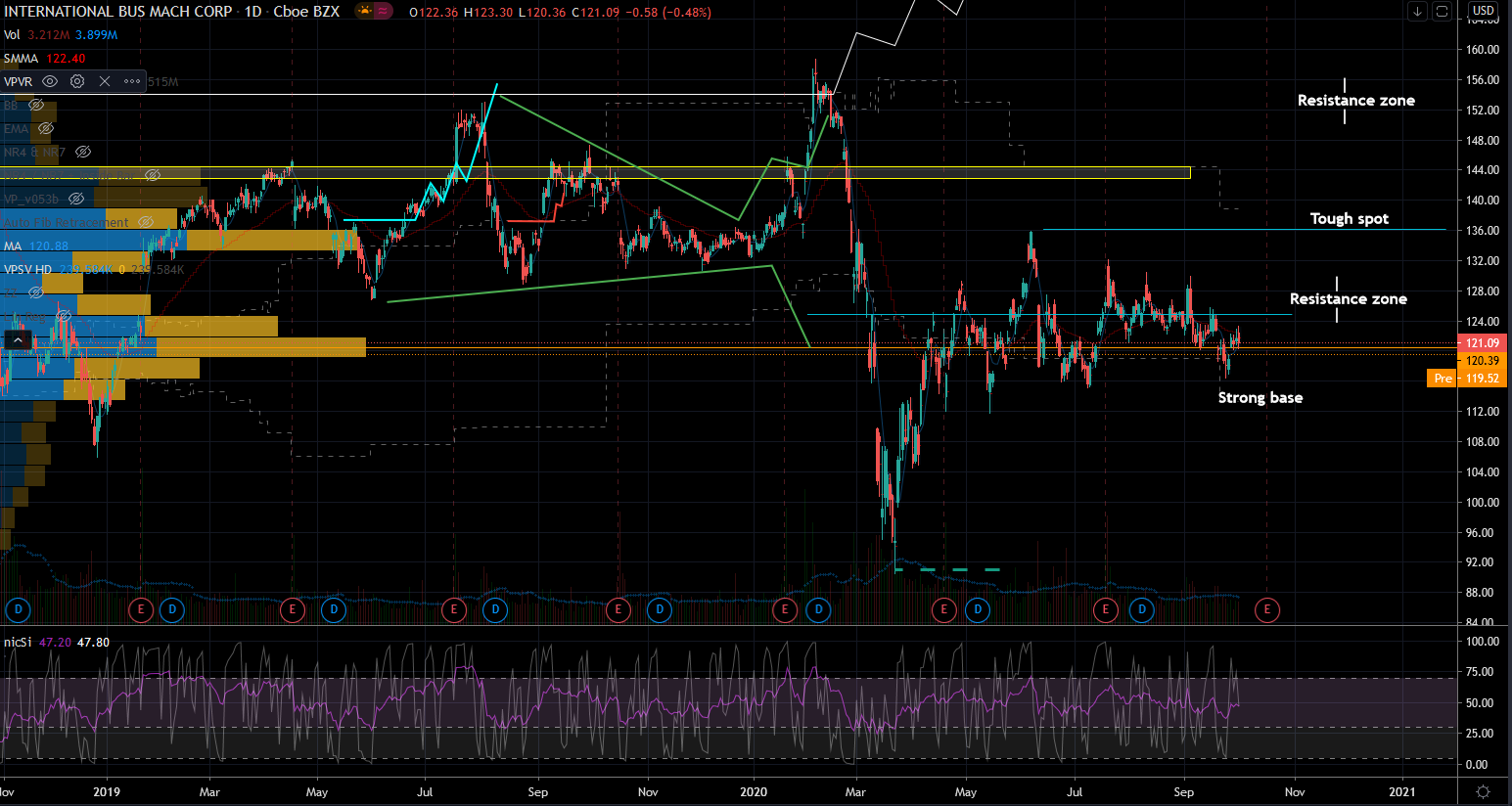The width and height of the screenshot is (1512, 806).
Task: Click the volume value 3.212M
Action: [47, 35]
